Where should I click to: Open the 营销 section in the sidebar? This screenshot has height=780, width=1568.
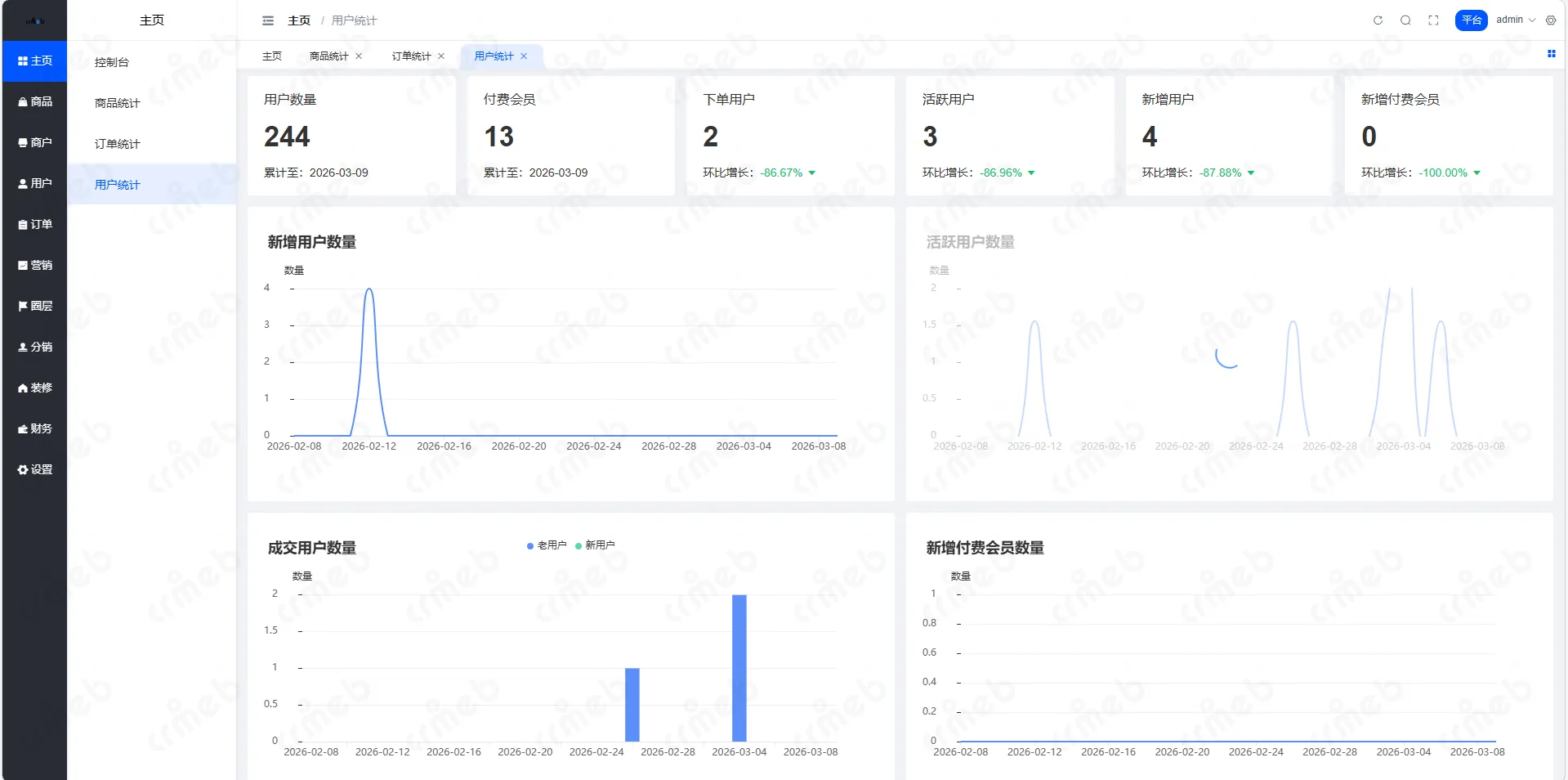coord(34,266)
